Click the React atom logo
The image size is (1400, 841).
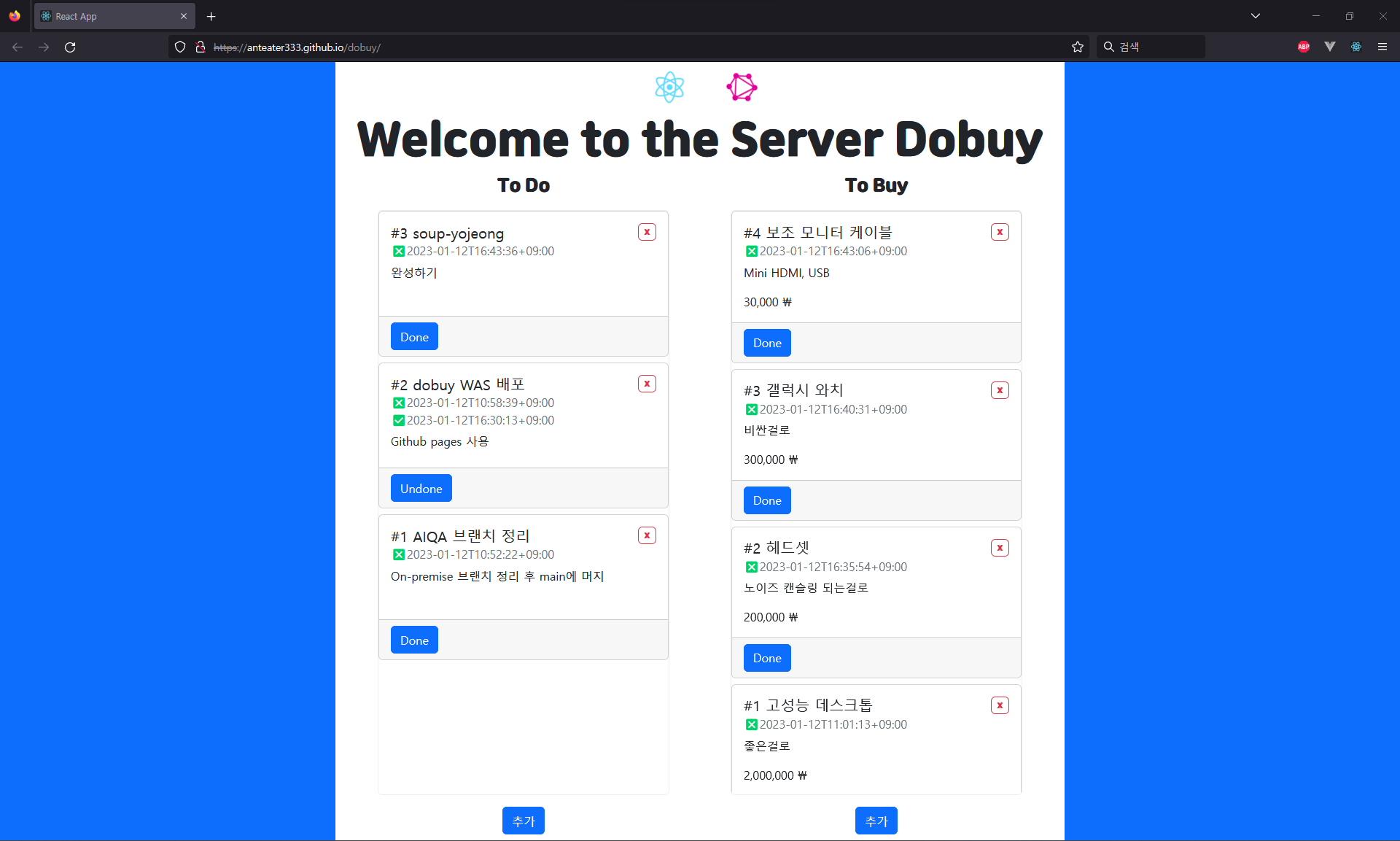coord(669,88)
